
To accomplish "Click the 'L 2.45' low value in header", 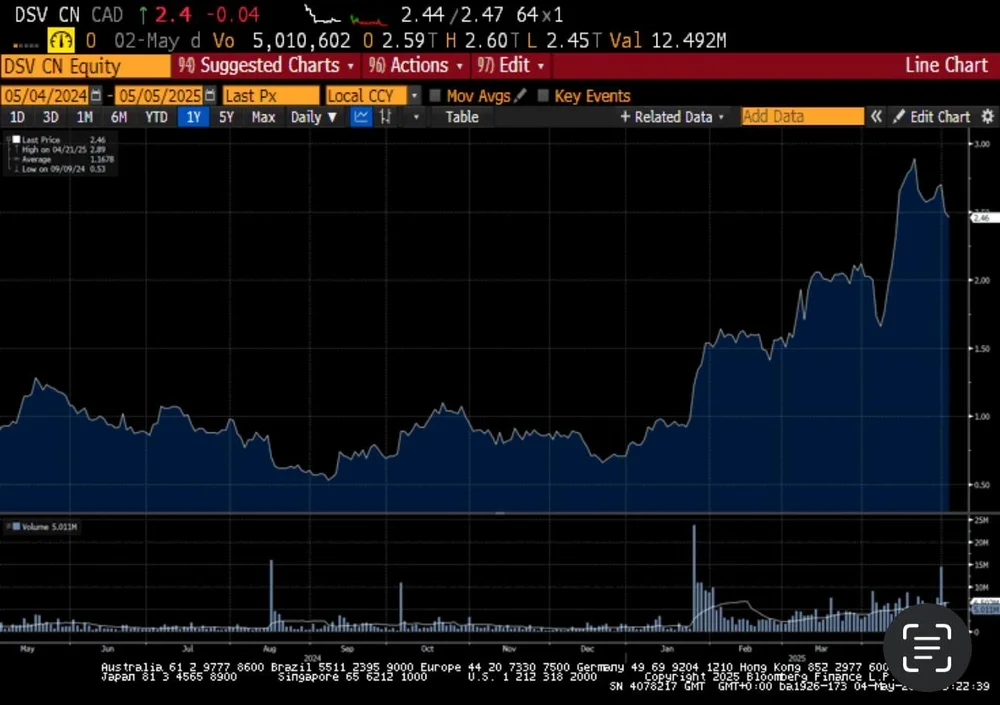I will [x=563, y=41].
